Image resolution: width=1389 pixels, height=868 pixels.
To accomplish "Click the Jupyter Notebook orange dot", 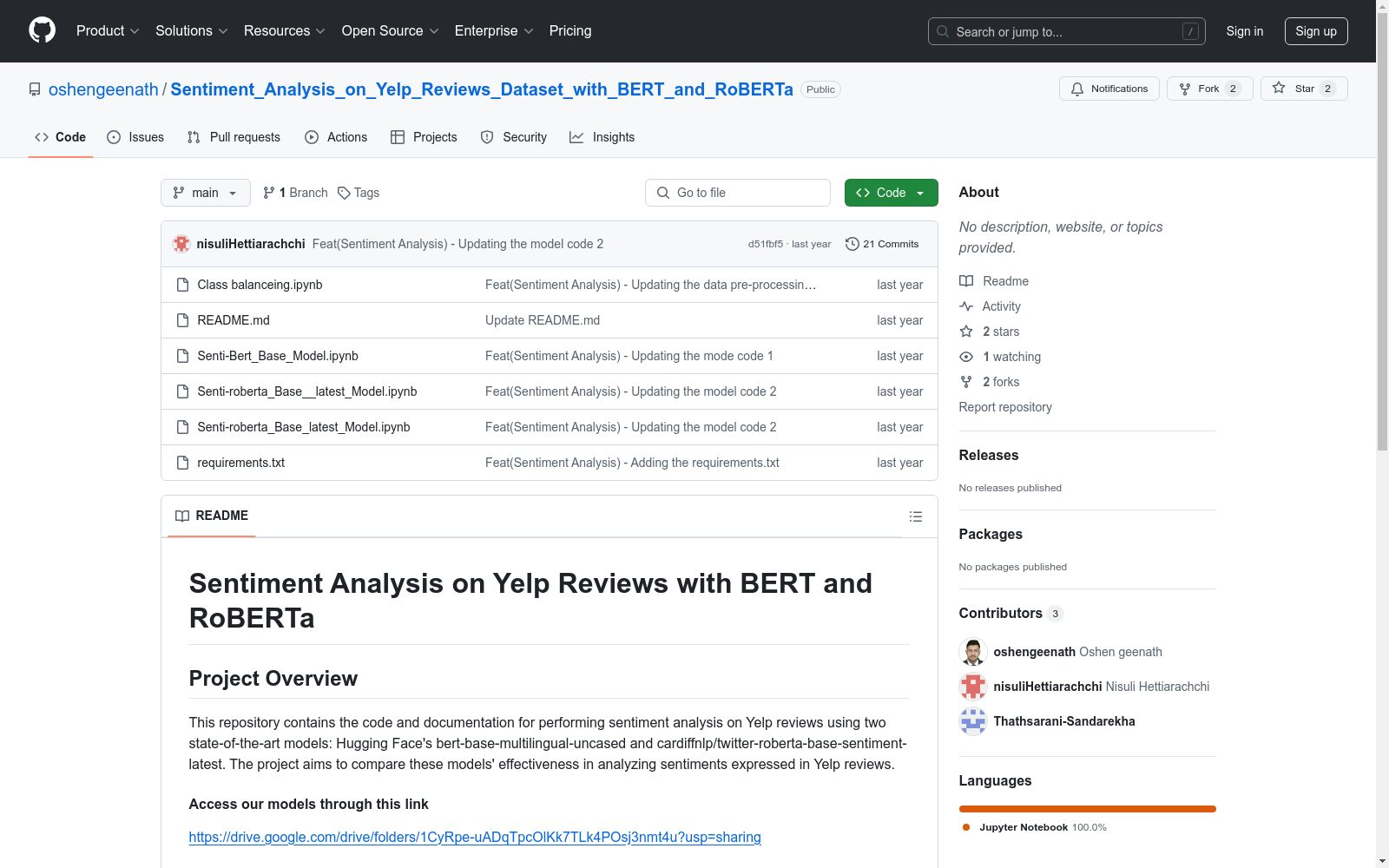I will point(966,827).
